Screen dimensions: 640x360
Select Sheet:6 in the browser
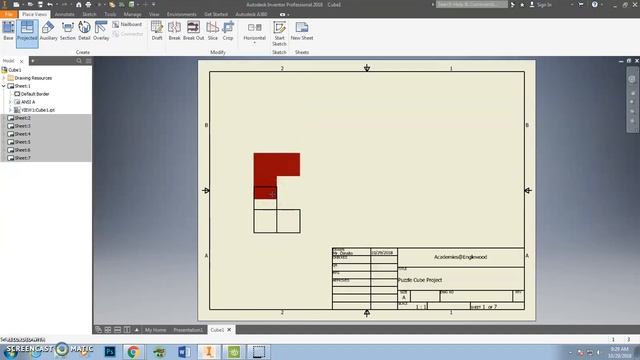pyautogui.click(x=22, y=150)
